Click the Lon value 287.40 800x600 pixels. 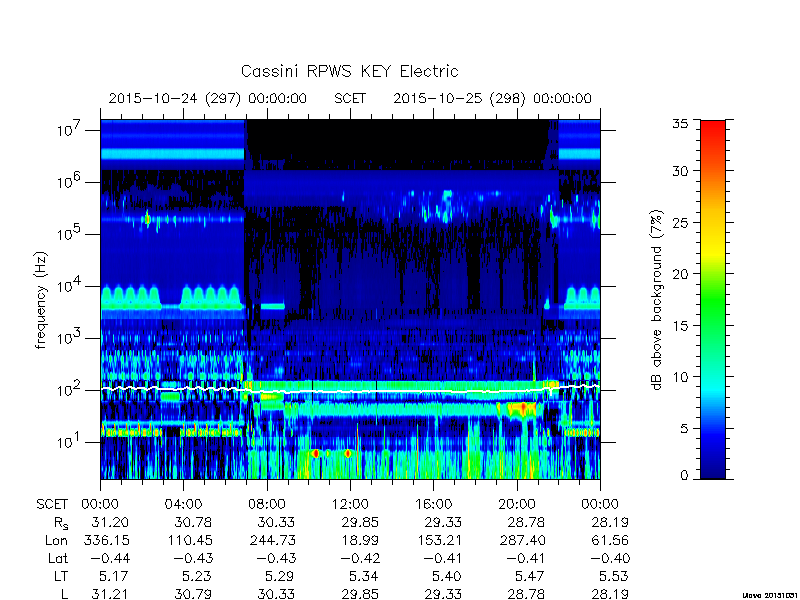click(x=522, y=540)
